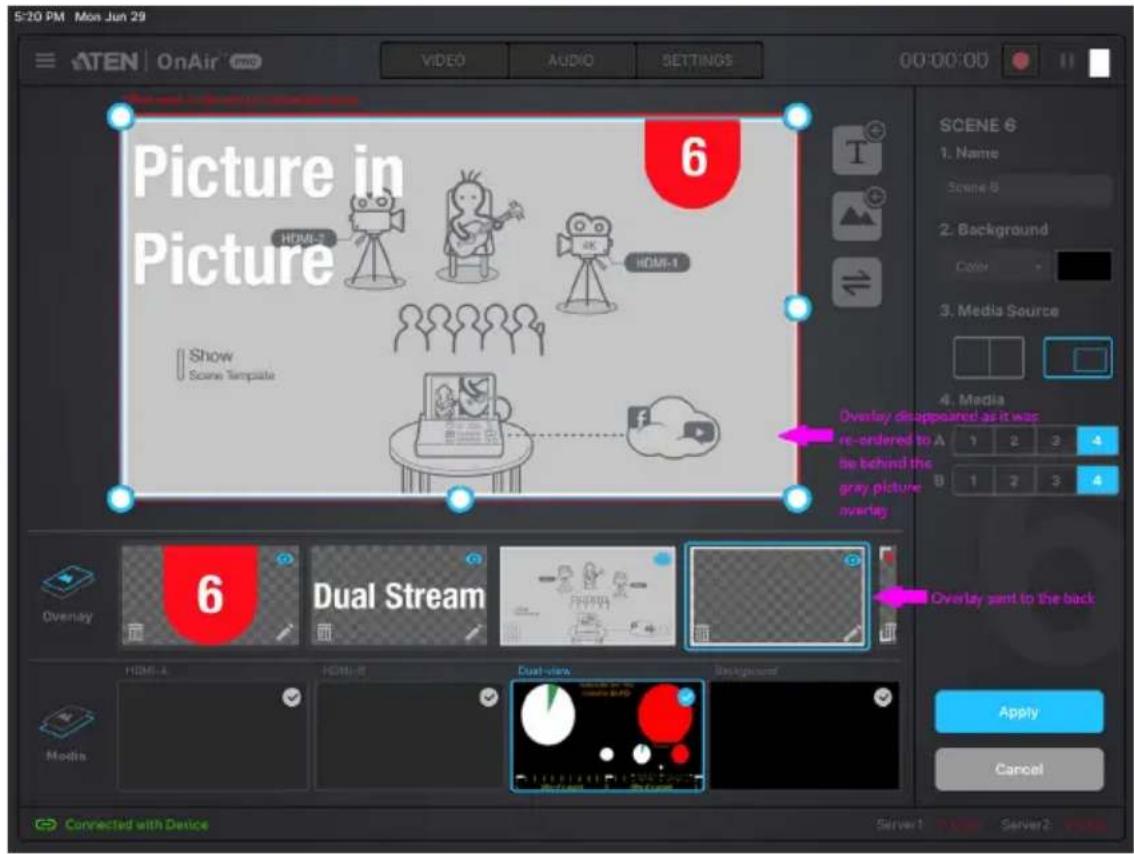Toggle the HDMI-A media checkmark
Viewport: 1134px width, 854px height.
(x=291, y=697)
